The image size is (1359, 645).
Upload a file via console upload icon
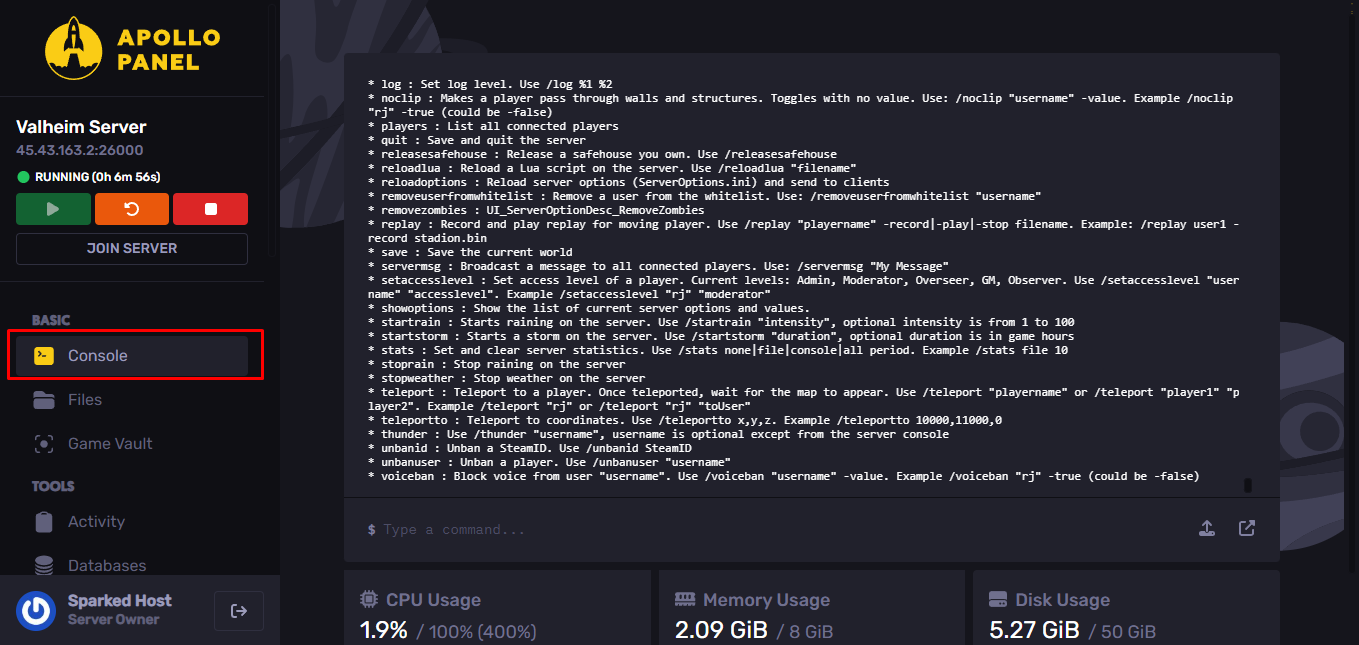click(1207, 528)
